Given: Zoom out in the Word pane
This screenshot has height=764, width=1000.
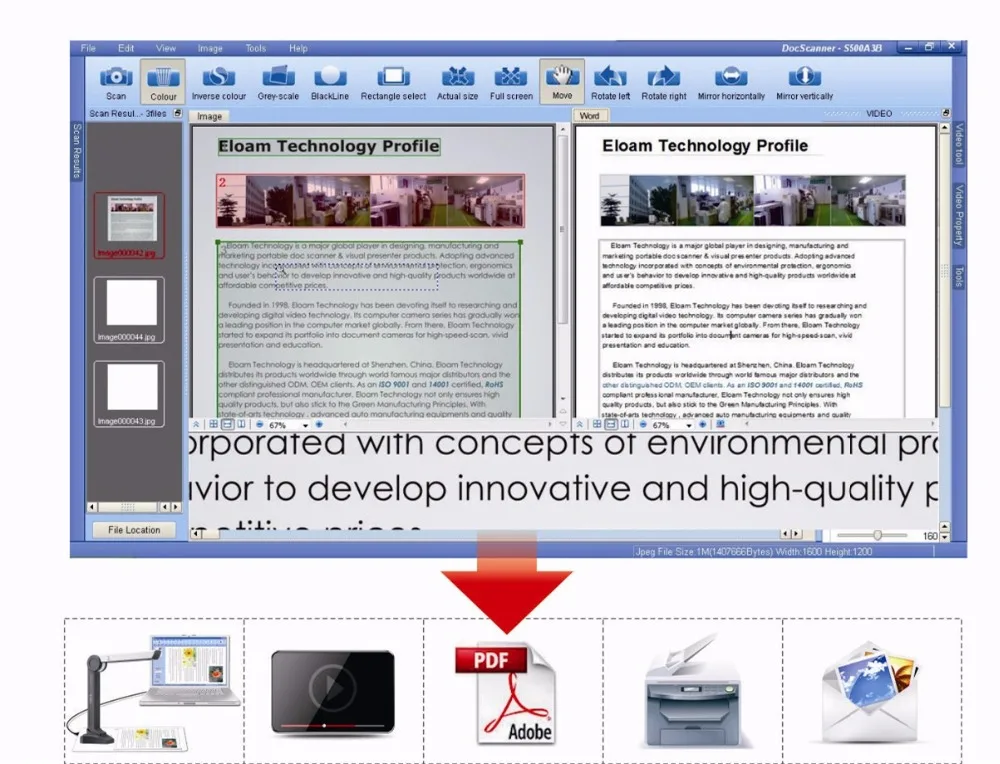Looking at the screenshot, I should [x=643, y=424].
